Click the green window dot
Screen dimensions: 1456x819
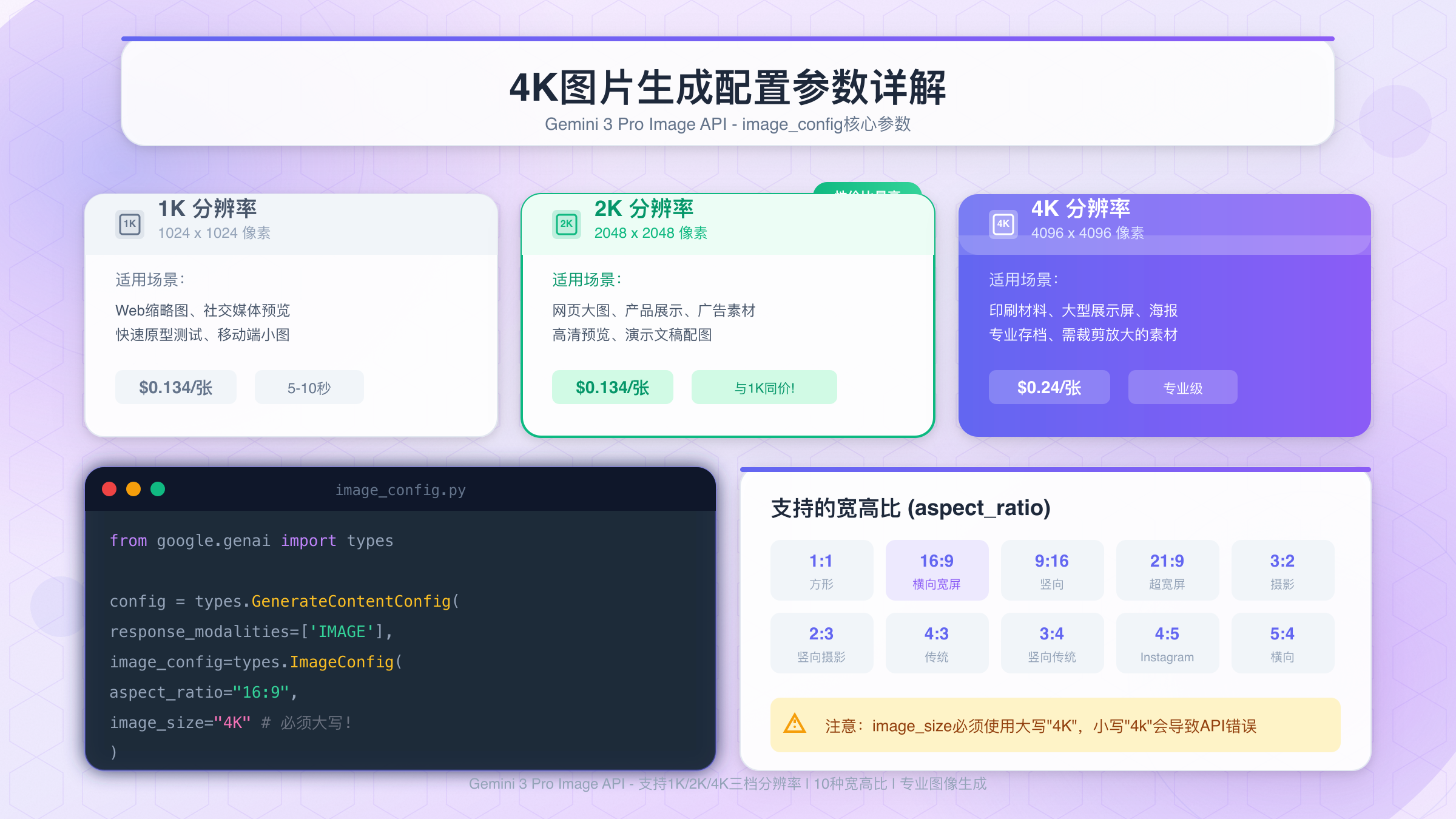(x=158, y=489)
